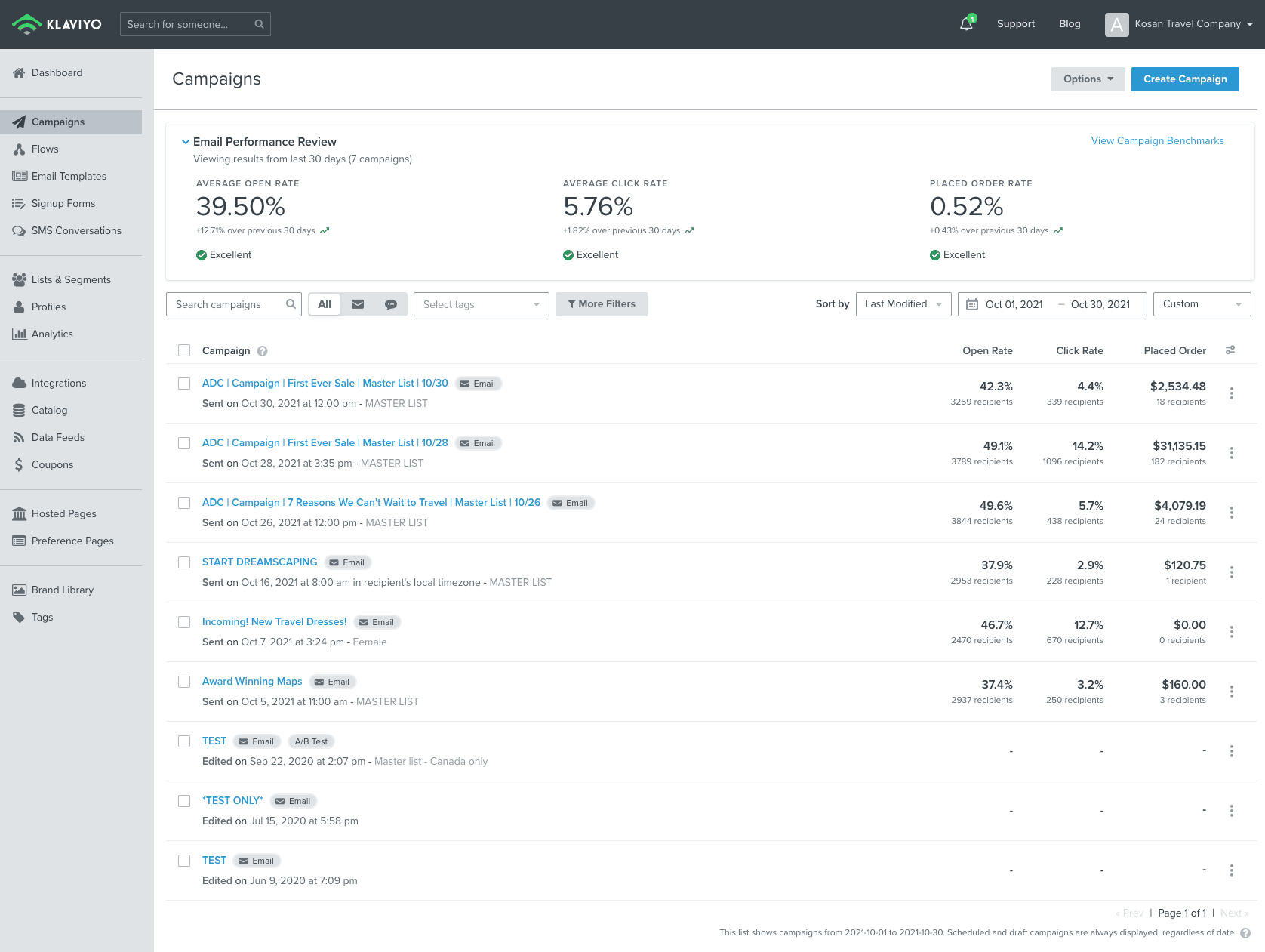
Task: Open column settings icon beside Placed Order
Action: (x=1230, y=350)
